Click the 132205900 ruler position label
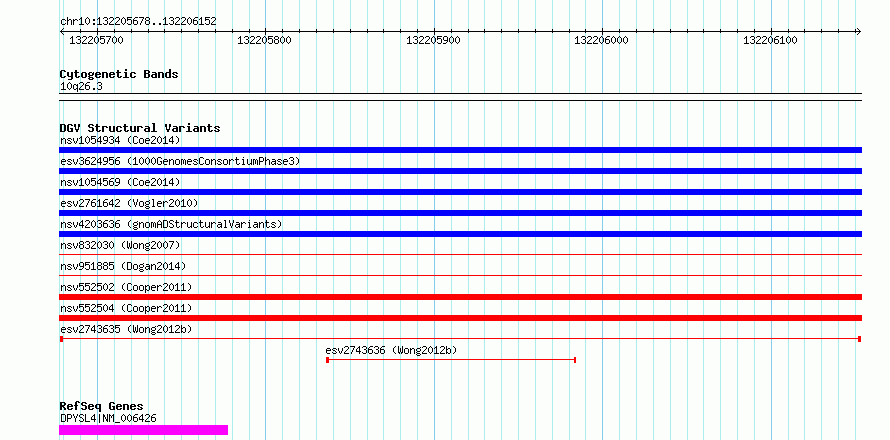 433,40
